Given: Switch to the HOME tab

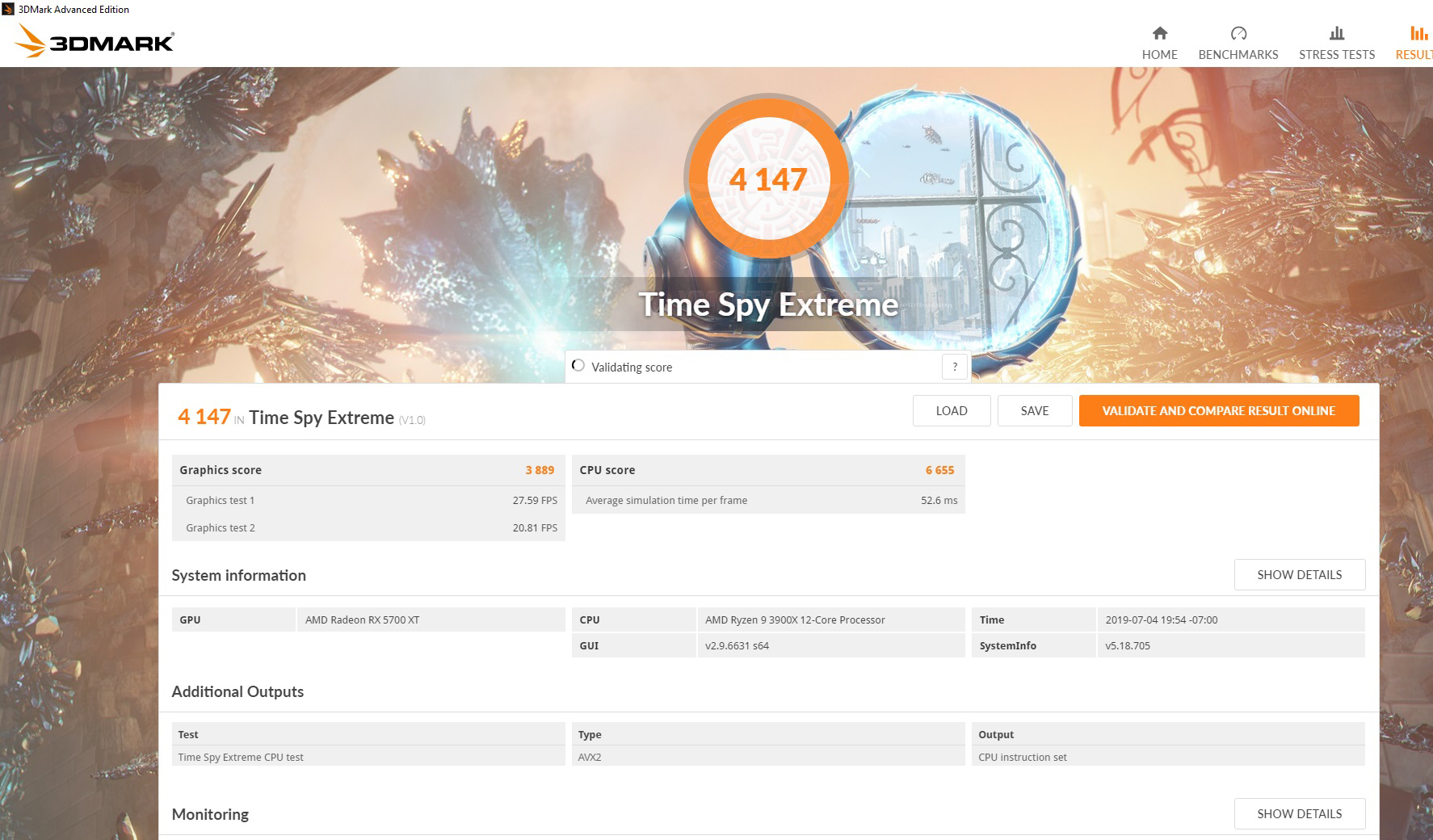Looking at the screenshot, I should pyautogui.click(x=1159, y=54).
